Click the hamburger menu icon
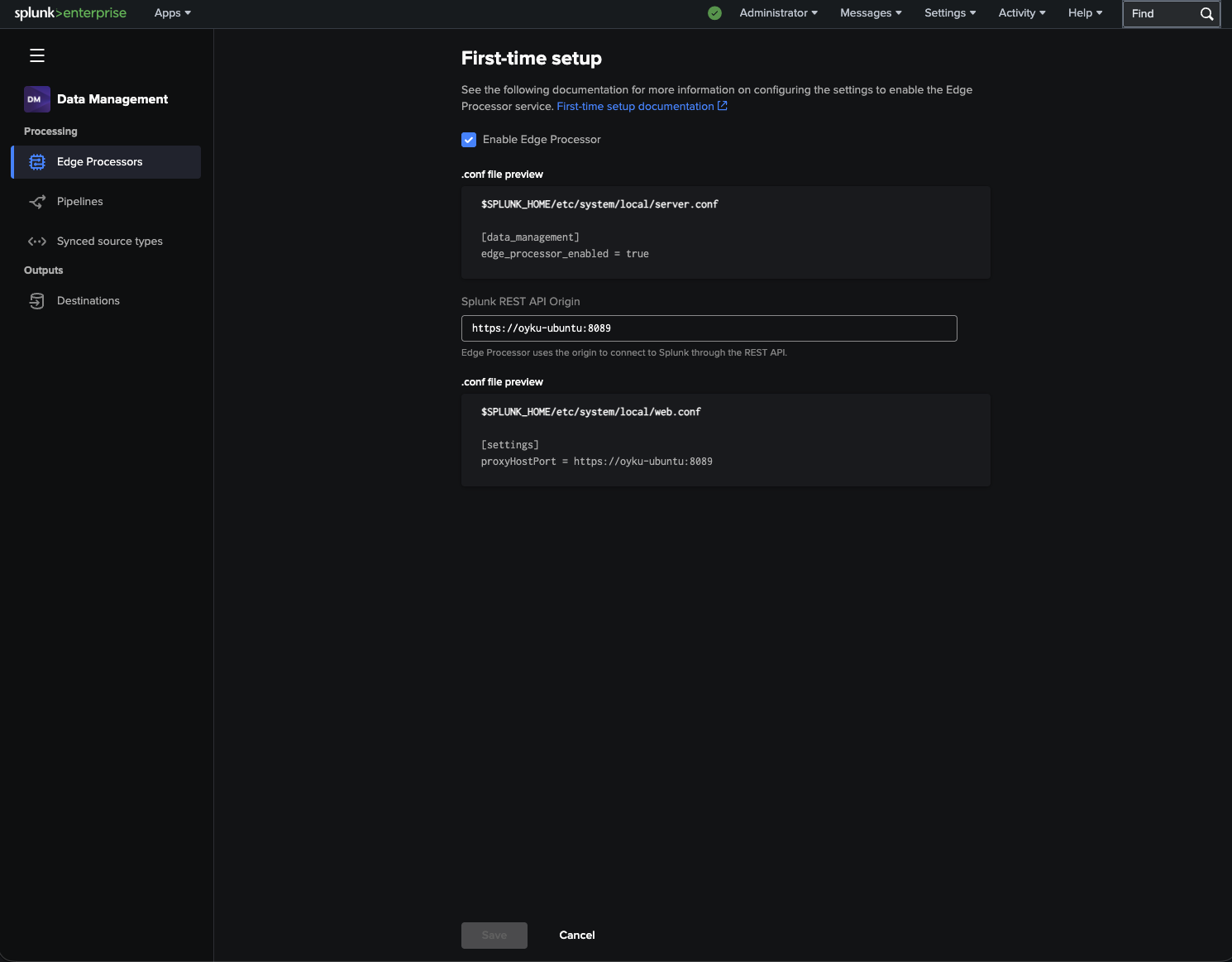1232x962 pixels. [x=37, y=55]
